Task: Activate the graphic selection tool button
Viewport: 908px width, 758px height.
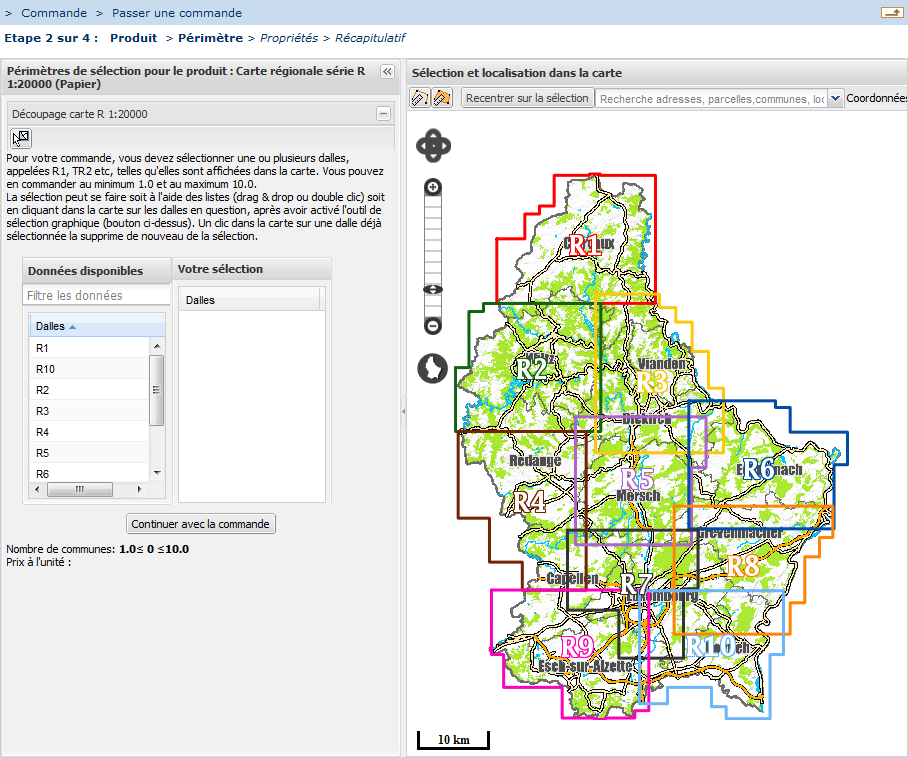Action: tap(20, 138)
